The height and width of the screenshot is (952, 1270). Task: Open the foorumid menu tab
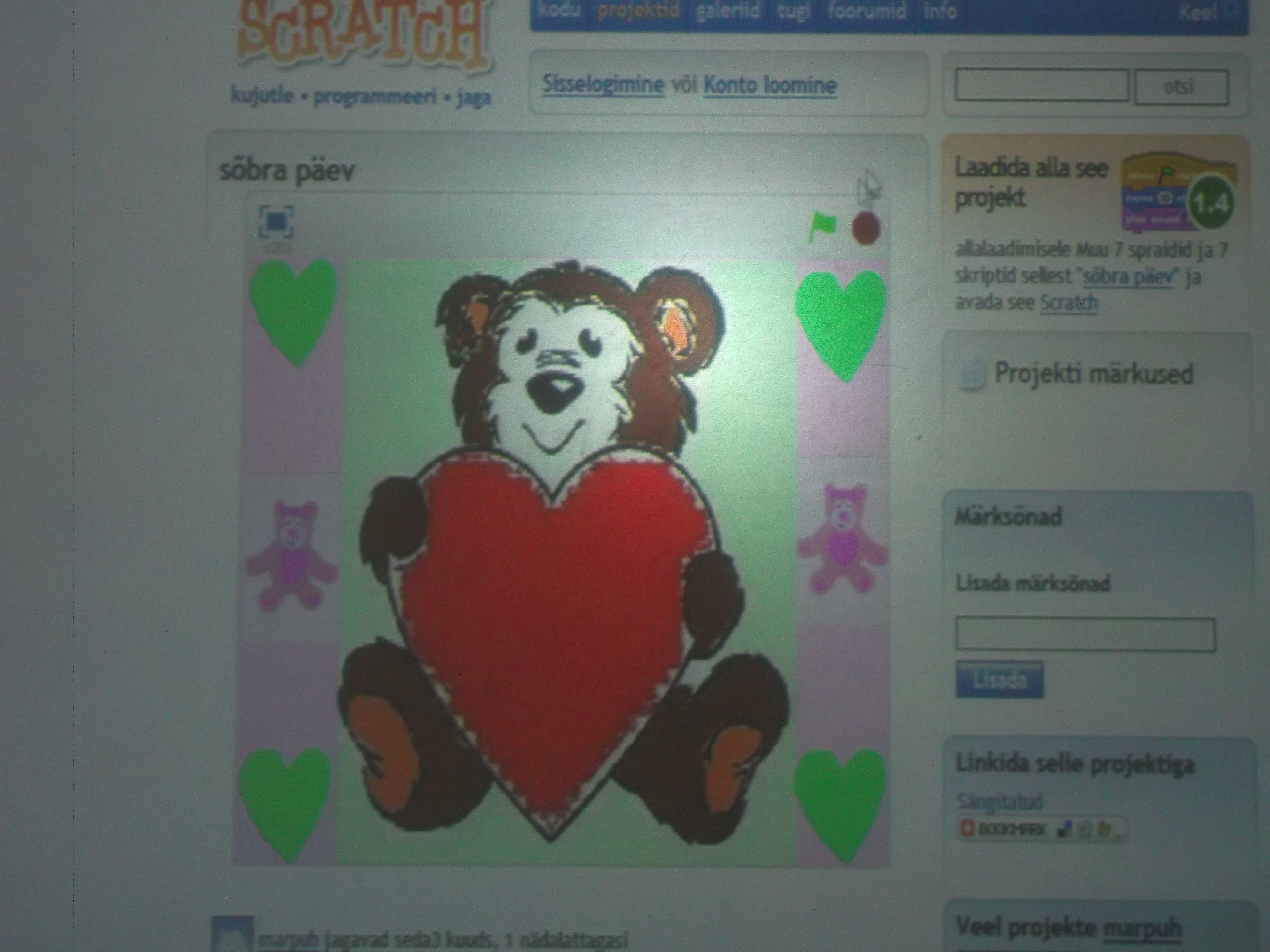(x=867, y=12)
